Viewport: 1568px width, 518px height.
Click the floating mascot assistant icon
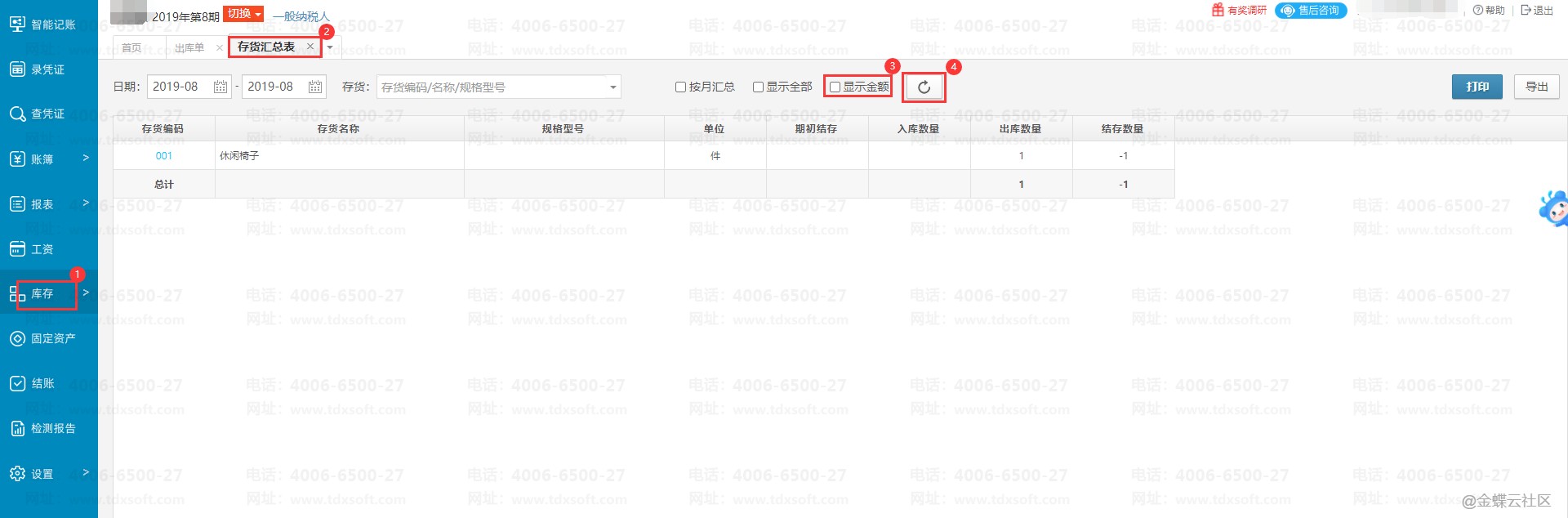pos(1553,208)
